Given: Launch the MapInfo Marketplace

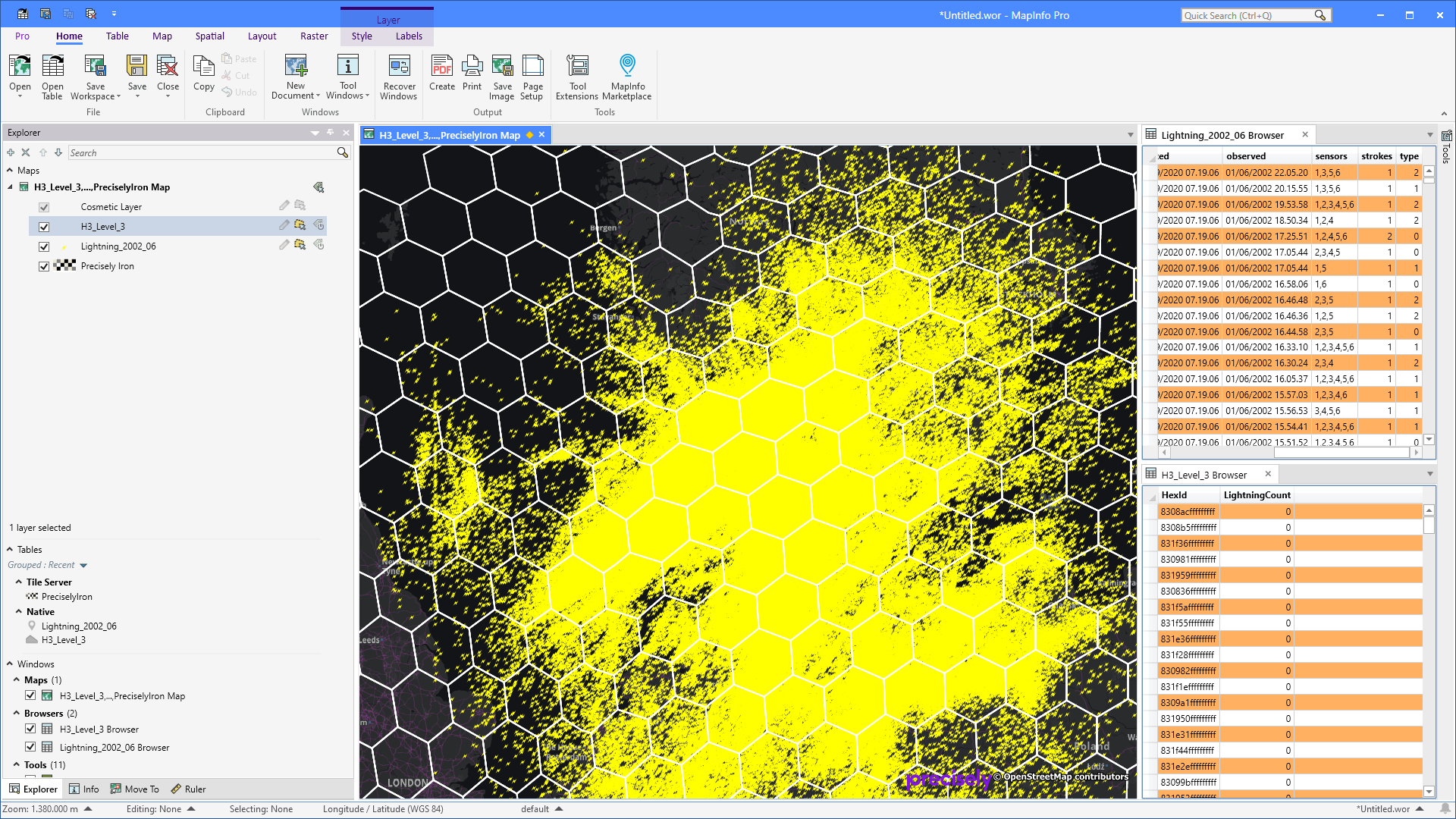Looking at the screenshot, I should [x=627, y=76].
